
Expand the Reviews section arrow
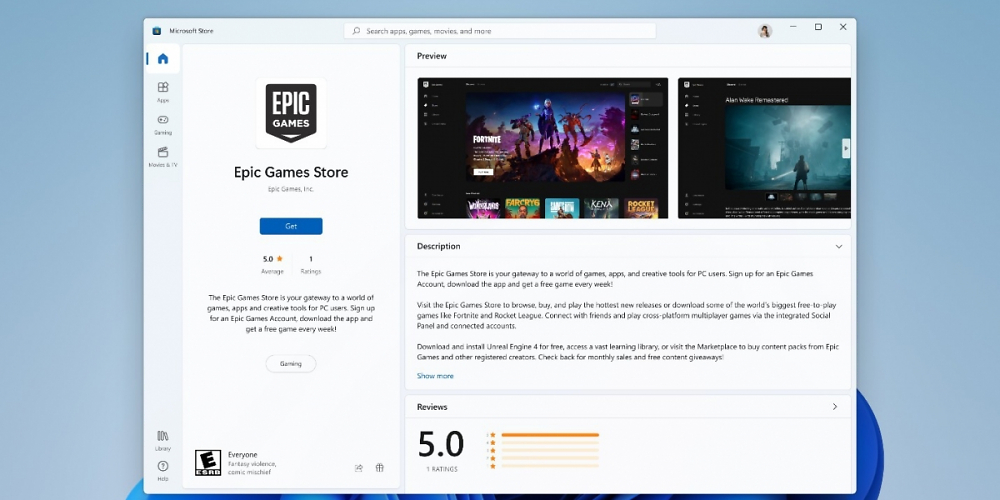[835, 407]
